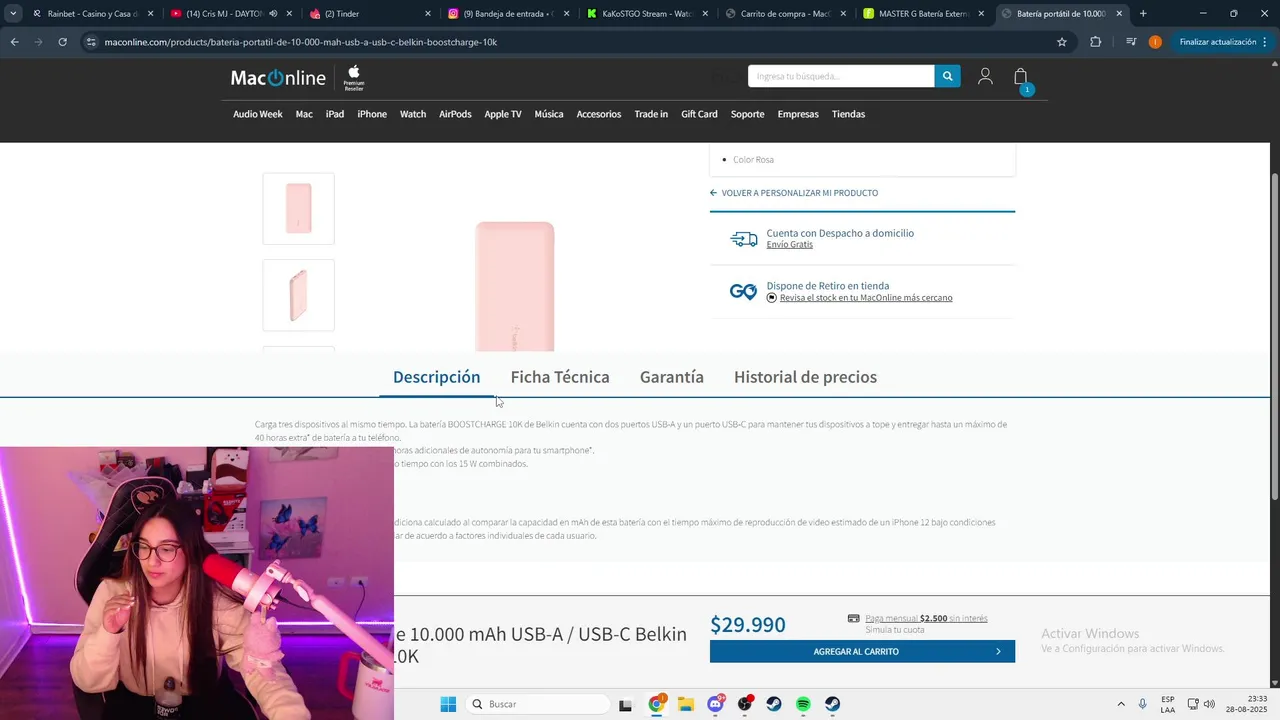Open the Gift Card menu item
Viewport: 1280px width, 720px height.
coord(699,114)
